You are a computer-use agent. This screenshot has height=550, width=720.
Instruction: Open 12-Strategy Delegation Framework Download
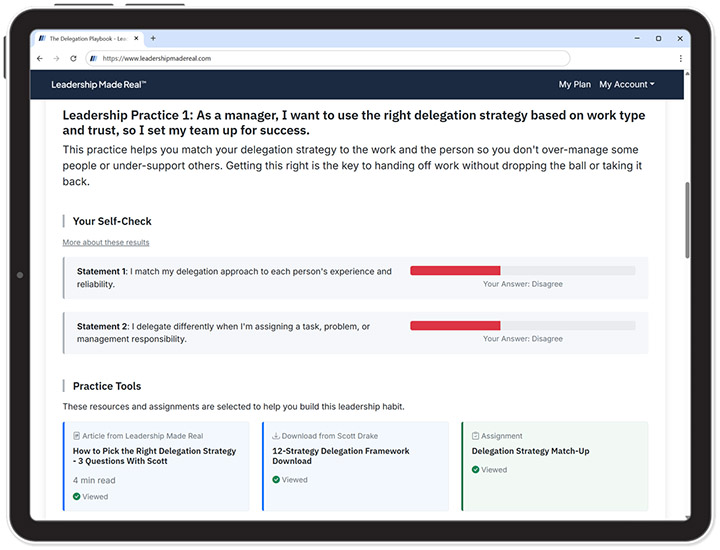(340, 456)
